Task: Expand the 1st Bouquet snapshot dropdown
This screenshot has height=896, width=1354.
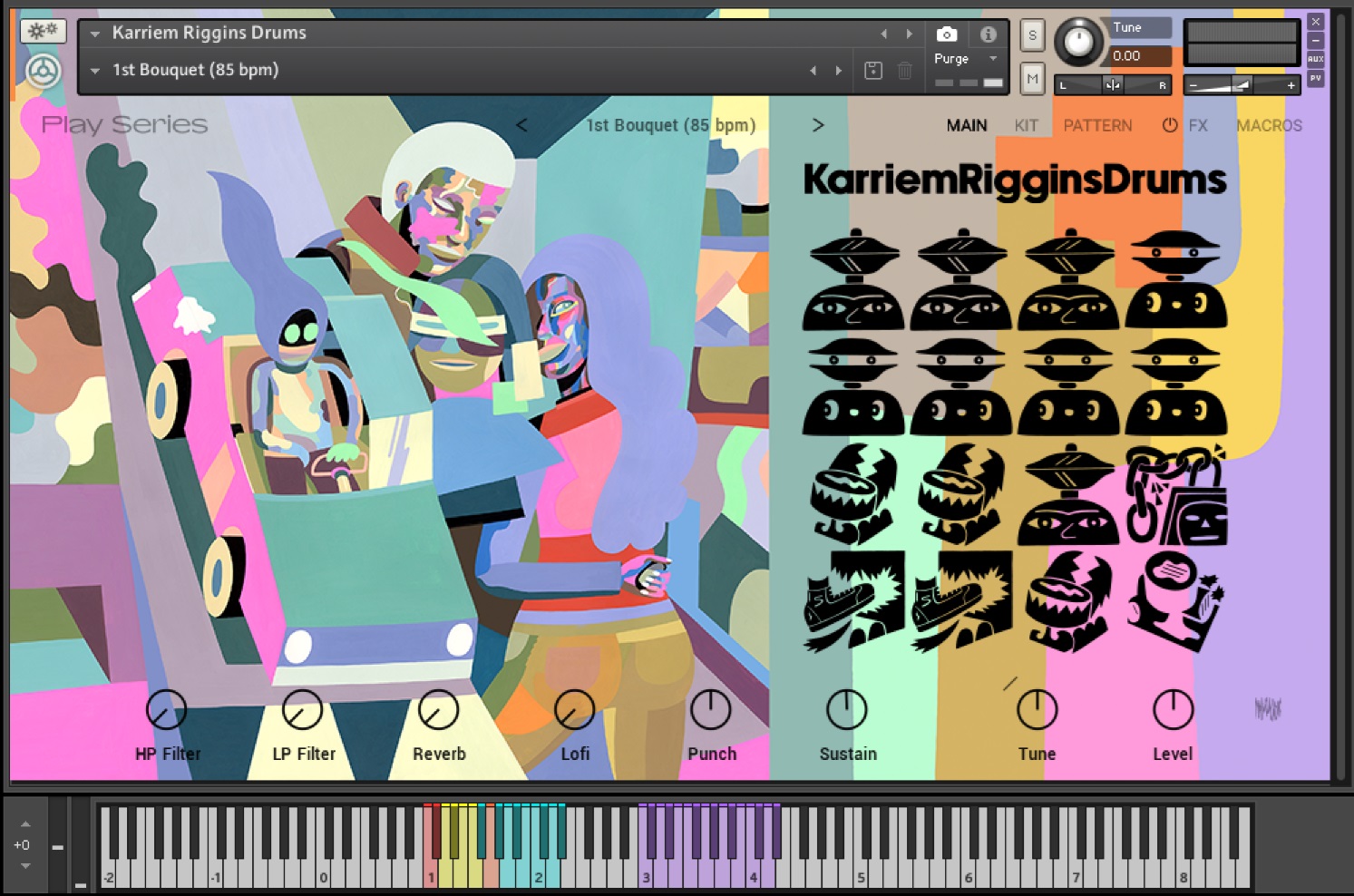Action: [x=95, y=70]
